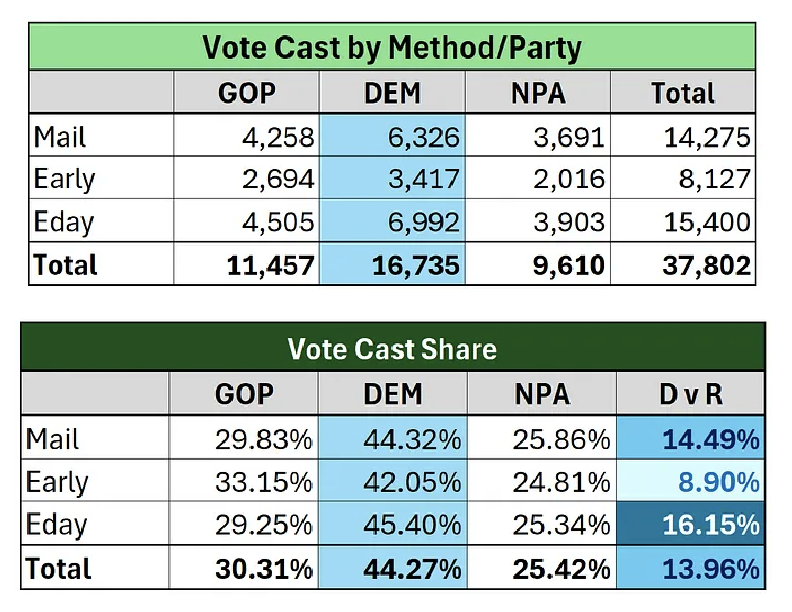The image size is (792, 612).
Task: Select the NPA header in the top table
Action: [x=537, y=94]
